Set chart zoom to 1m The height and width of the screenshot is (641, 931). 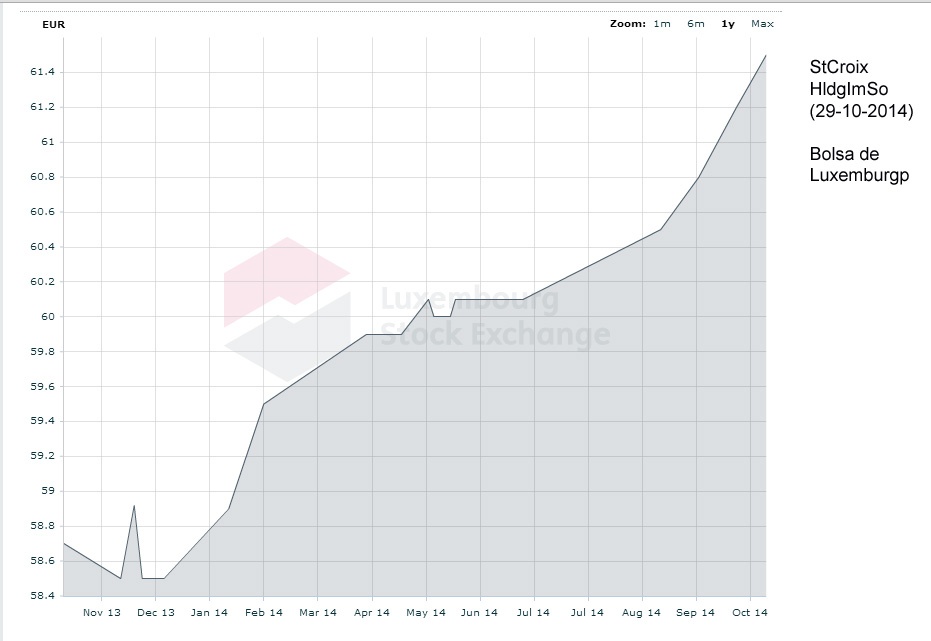[x=662, y=23]
